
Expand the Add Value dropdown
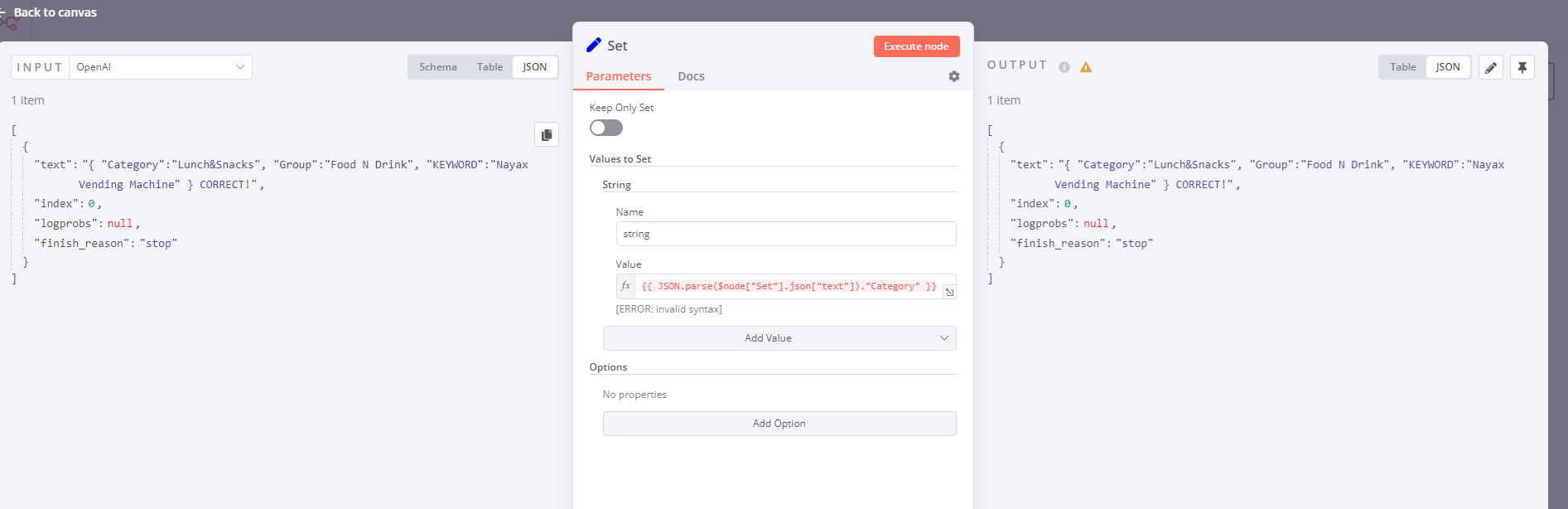coord(779,338)
